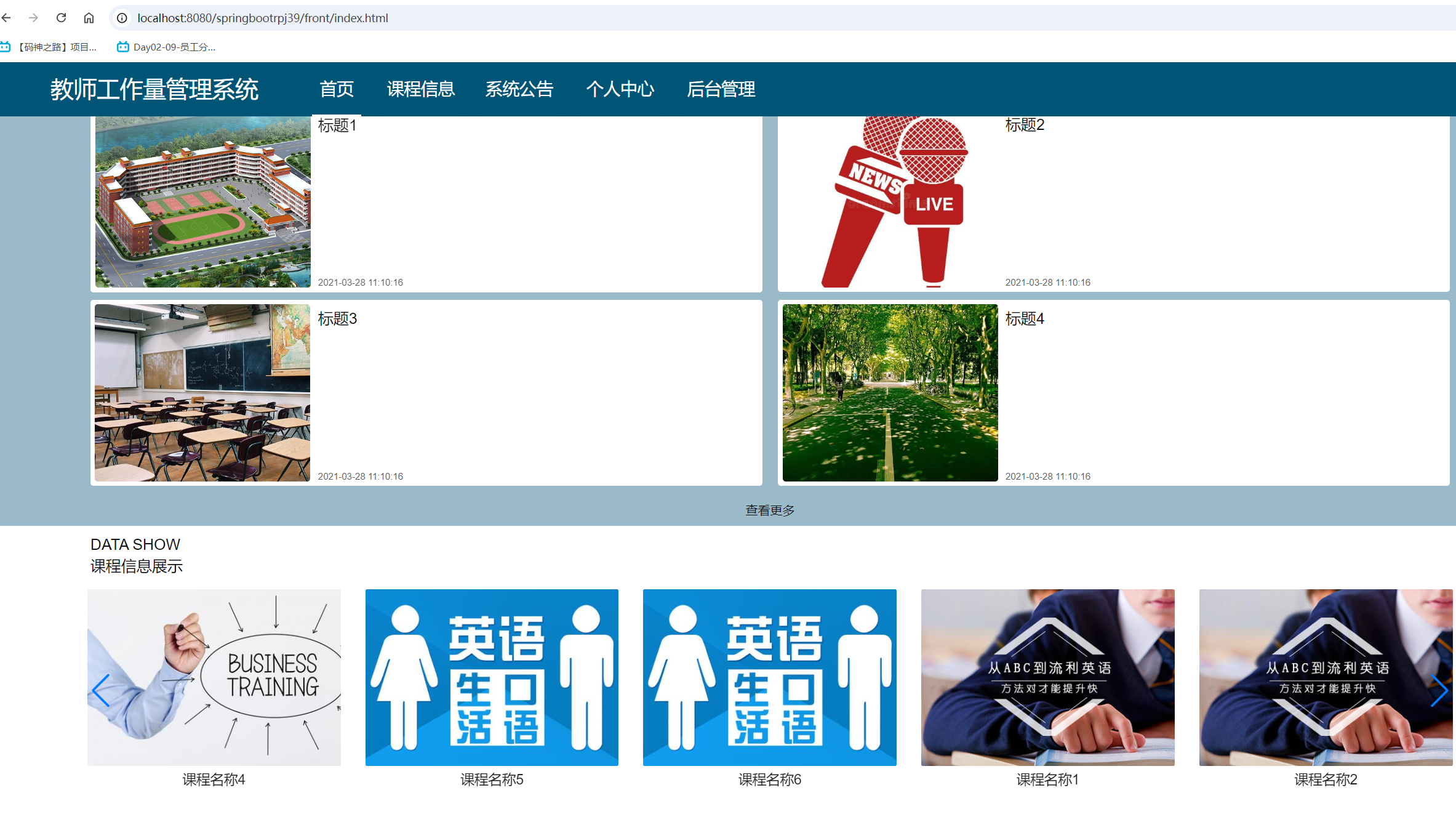Click the site info icon in address bar
Viewport: 1456px width, 814px height.
[122, 18]
